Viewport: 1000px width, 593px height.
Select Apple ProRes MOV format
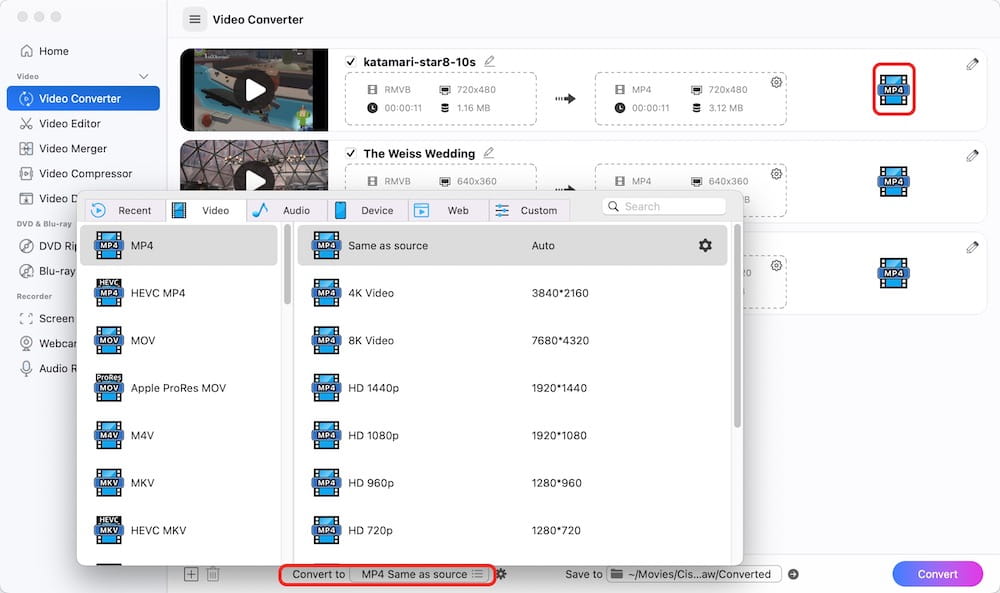[x=179, y=388]
